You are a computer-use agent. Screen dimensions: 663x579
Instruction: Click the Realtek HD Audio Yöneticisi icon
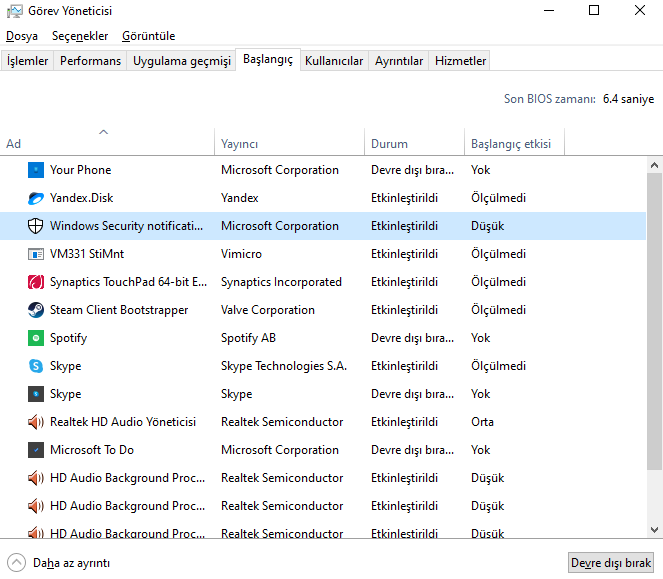click(x=36, y=422)
